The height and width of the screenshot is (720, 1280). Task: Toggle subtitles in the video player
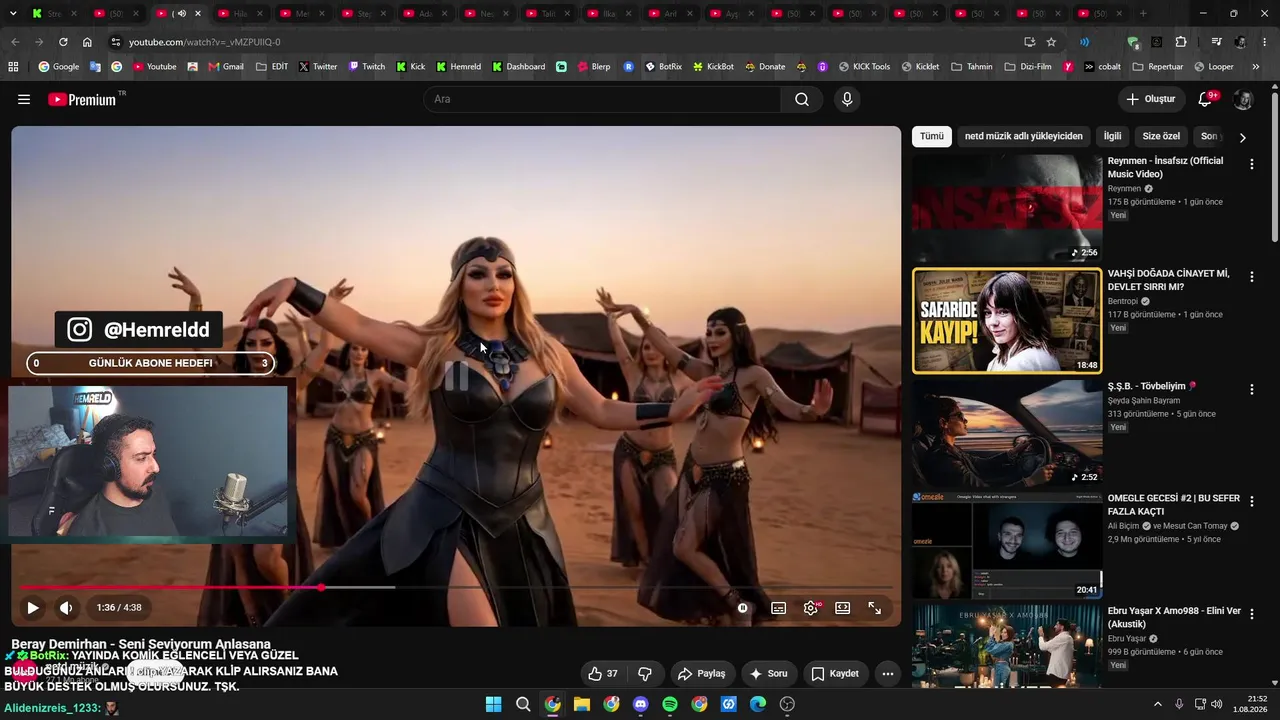click(x=779, y=608)
